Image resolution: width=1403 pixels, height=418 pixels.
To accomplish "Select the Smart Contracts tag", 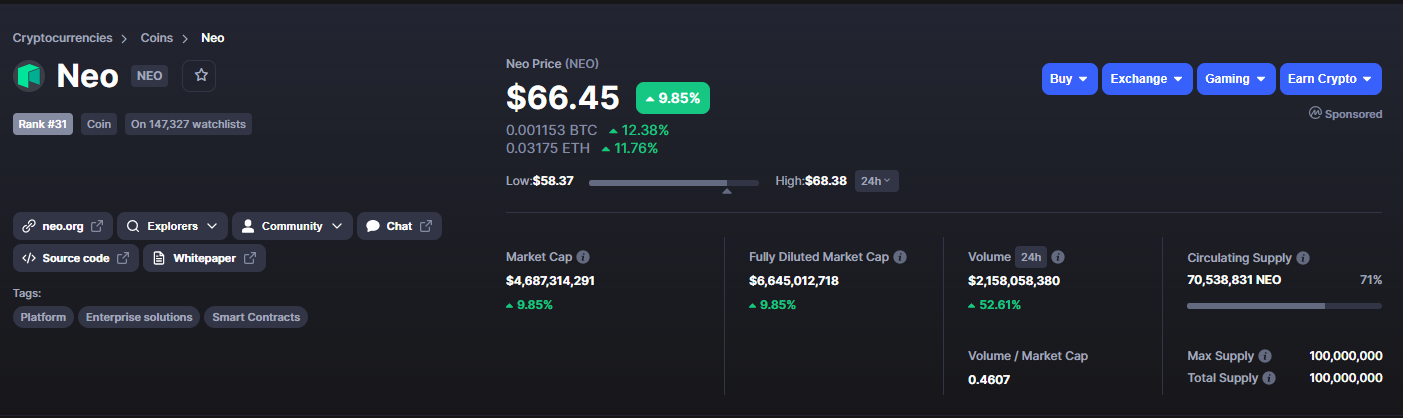I will click(x=256, y=317).
